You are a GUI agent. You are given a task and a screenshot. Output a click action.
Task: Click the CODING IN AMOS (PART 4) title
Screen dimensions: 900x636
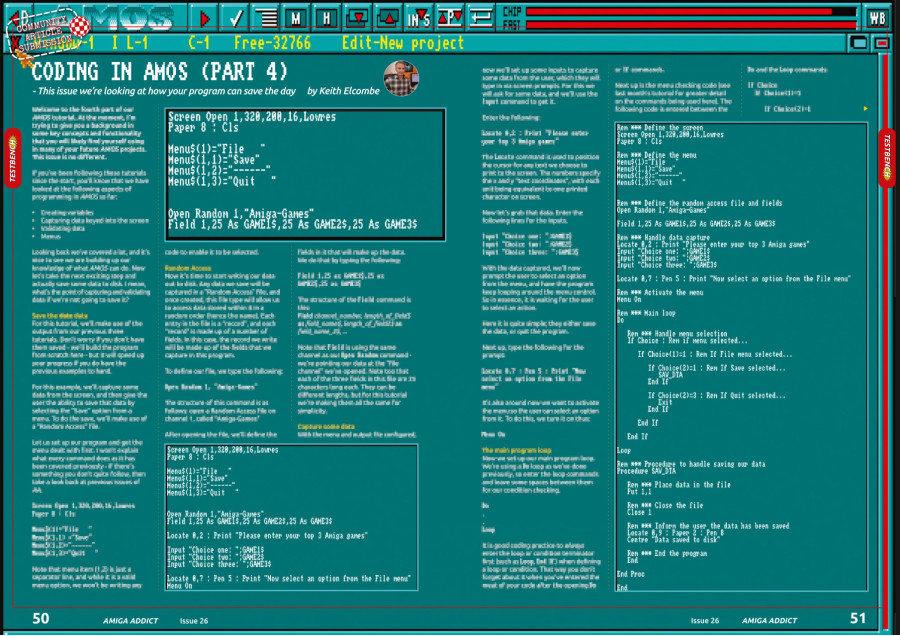tap(160, 72)
